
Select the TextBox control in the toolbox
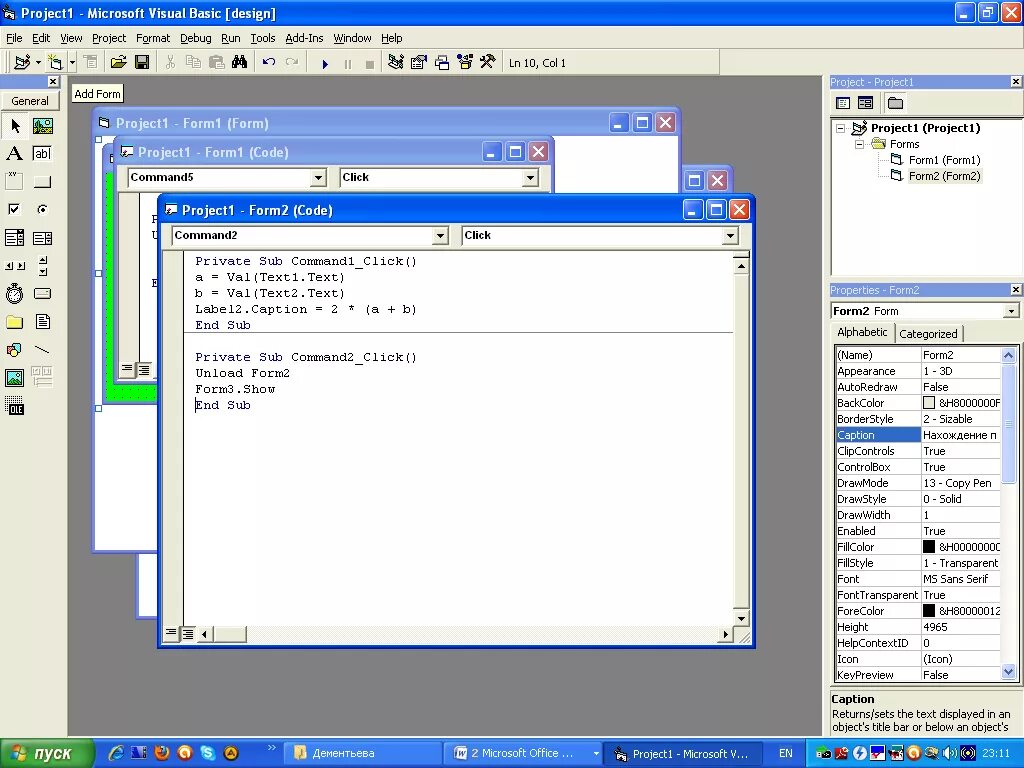[x=42, y=153]
